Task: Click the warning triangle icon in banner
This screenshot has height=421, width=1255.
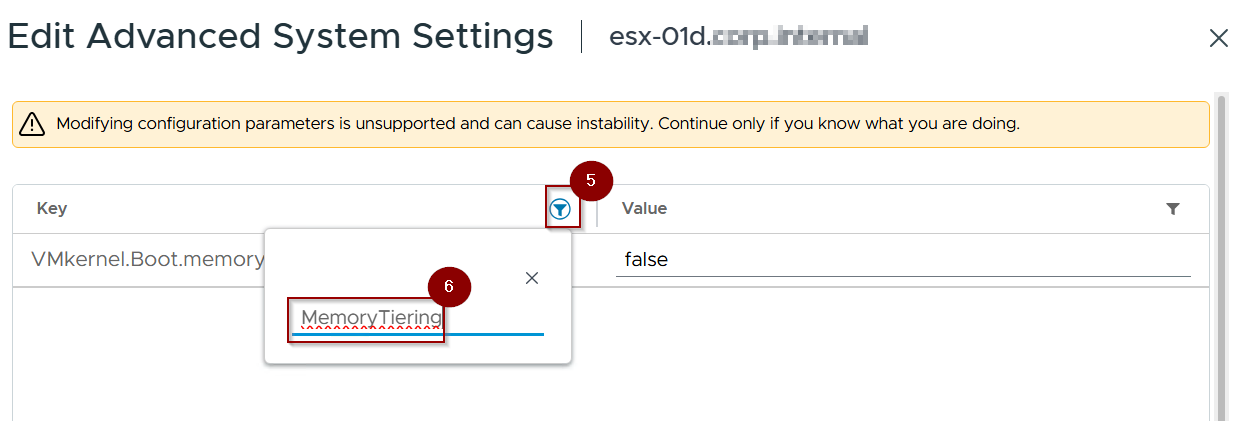Action: [33, 124]
